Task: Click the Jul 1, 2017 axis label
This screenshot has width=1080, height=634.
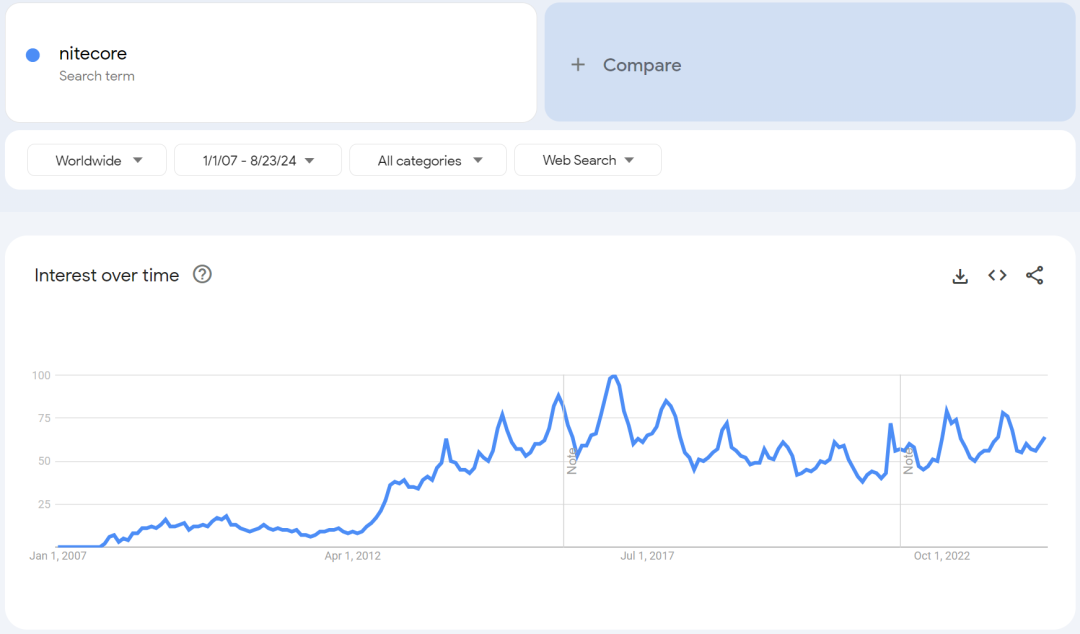Action: [647, 556]
